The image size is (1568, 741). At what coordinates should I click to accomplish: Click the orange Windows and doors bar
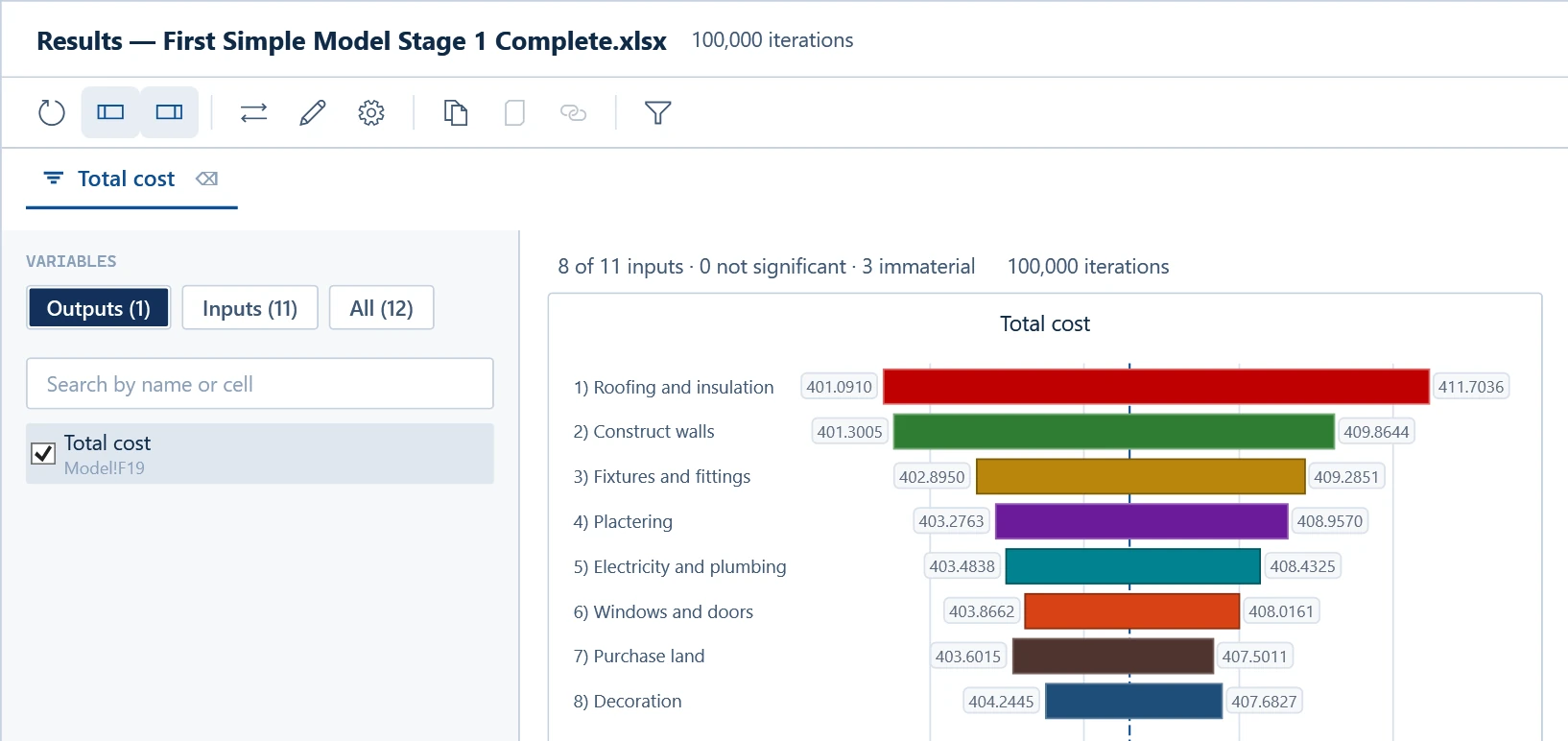1132,611
